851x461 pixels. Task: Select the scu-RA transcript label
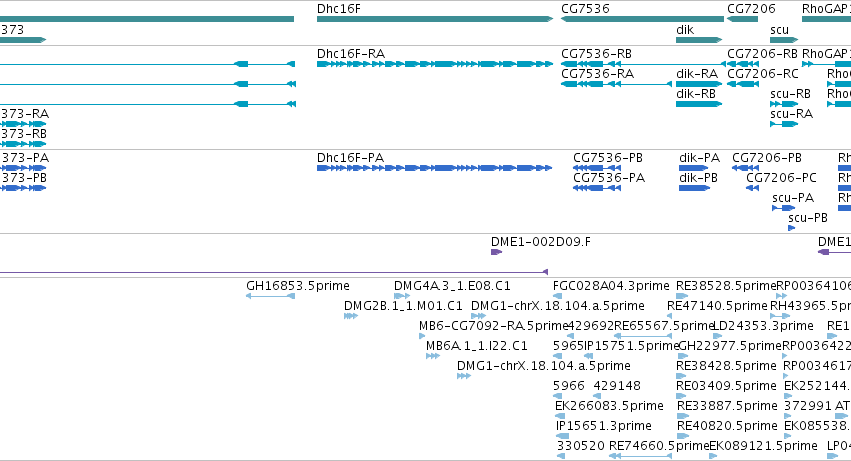point(791,114)
